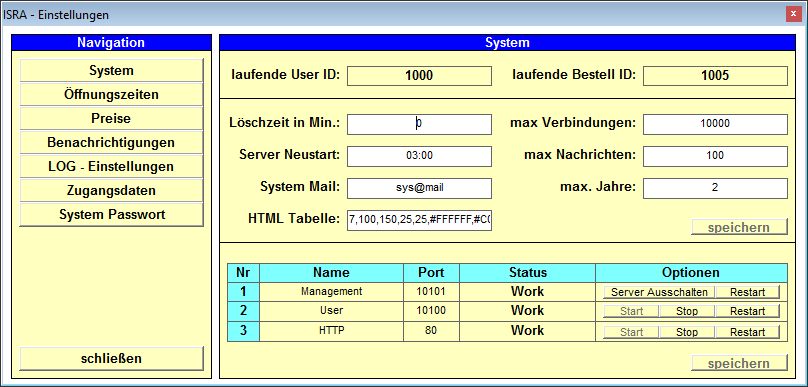Click speichern below the server table

pyautogui.click(x=739, y=363)
